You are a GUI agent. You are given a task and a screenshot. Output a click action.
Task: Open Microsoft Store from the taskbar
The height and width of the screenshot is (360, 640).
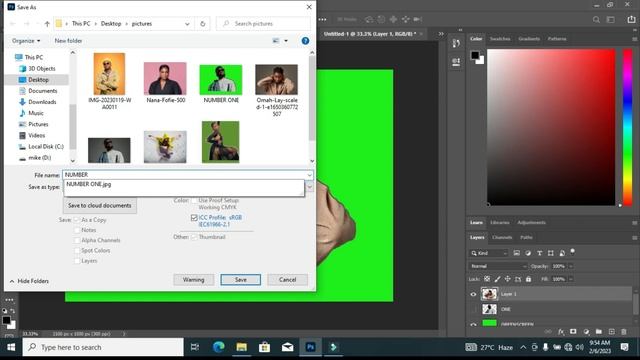click(264, 347)
